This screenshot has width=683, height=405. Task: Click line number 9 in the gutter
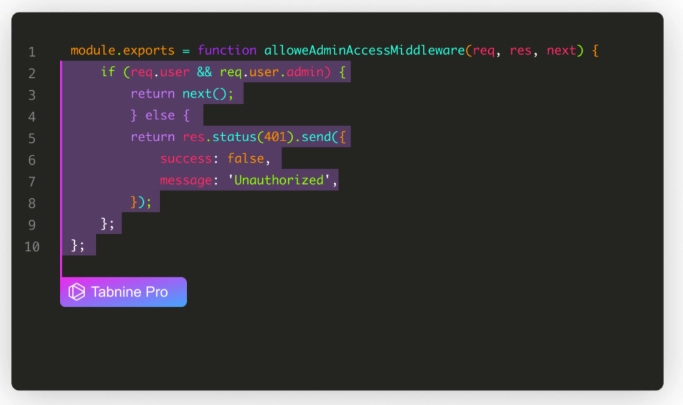coord(32,225)
